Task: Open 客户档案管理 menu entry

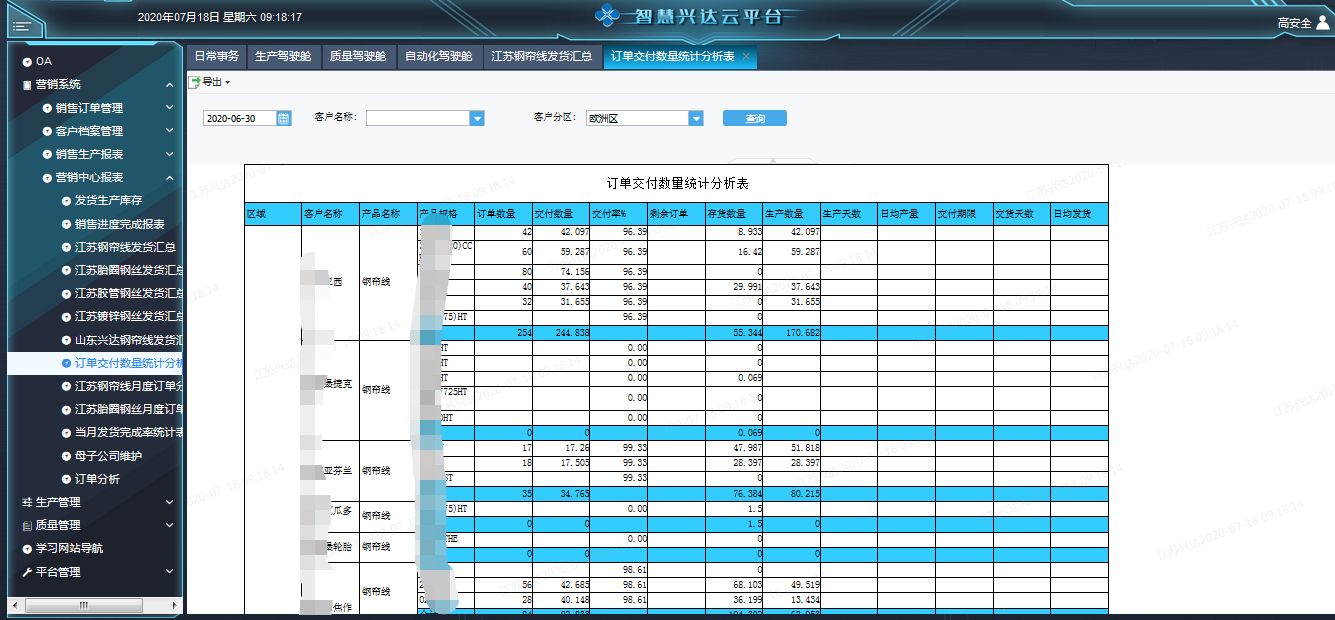Action: pos(89,131)
